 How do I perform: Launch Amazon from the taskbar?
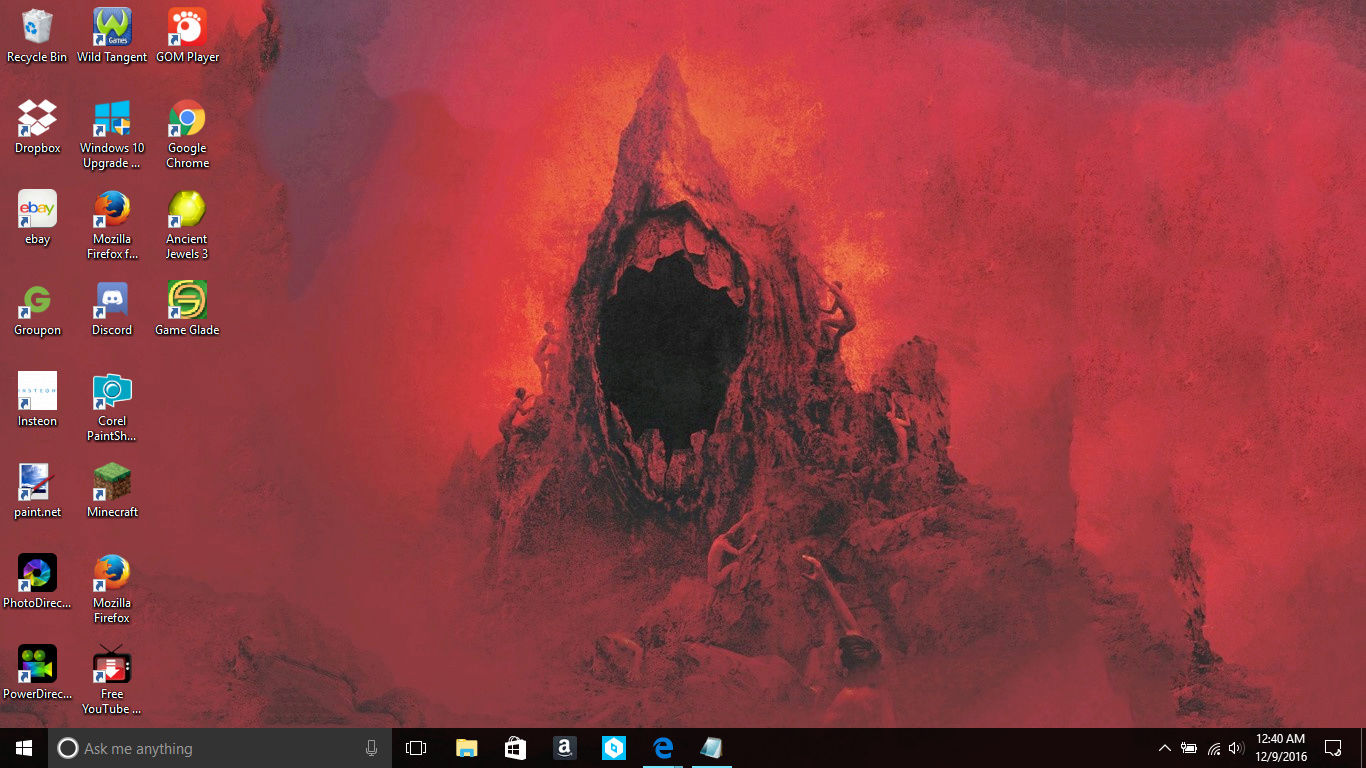click(x=564, y=748)
